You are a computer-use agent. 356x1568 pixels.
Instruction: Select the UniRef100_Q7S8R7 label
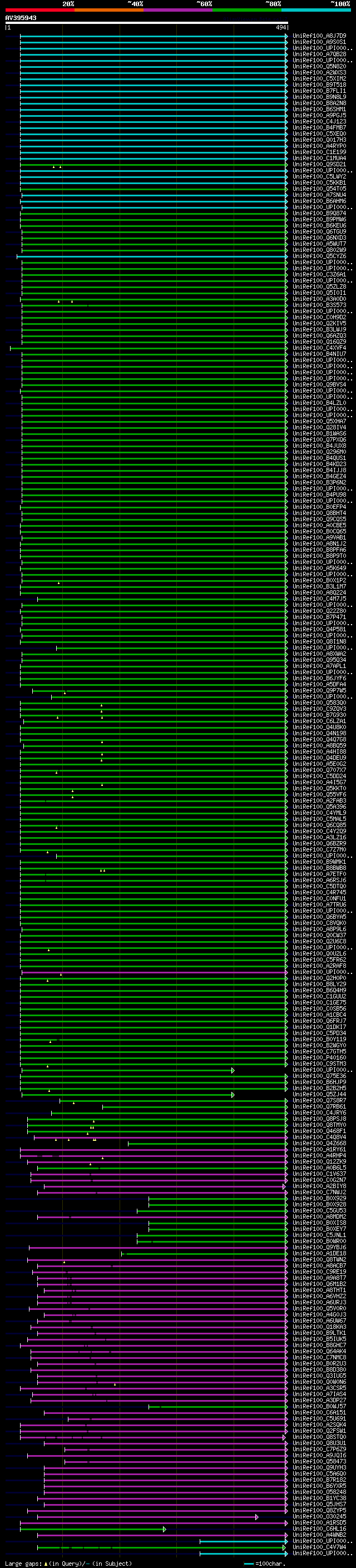click(x=319, y=1100)
